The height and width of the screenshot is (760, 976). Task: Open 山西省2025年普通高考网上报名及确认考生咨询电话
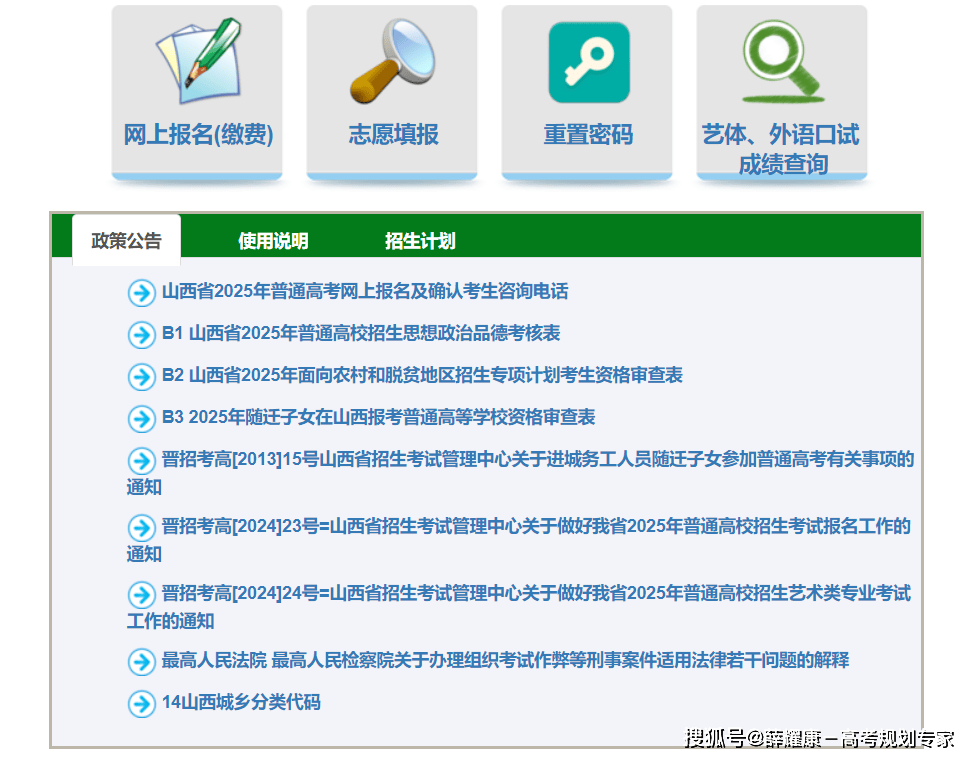coord(365,291)
